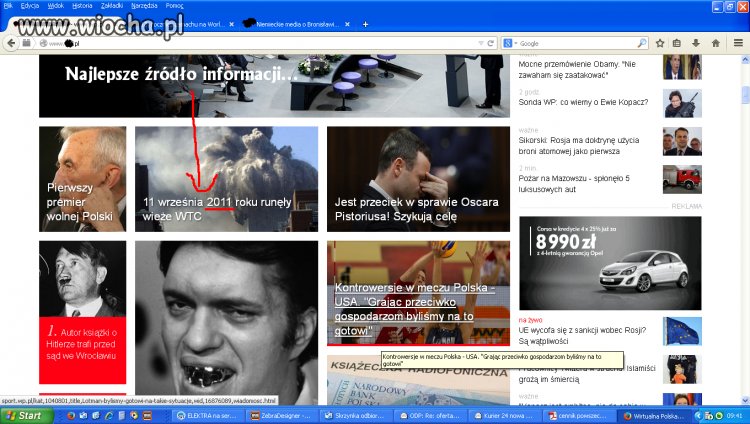Switch to the 'Niemieckie media o Bronisławi...' tab
The height and width of the screenshot is (424, 750).
pos(296,24)
